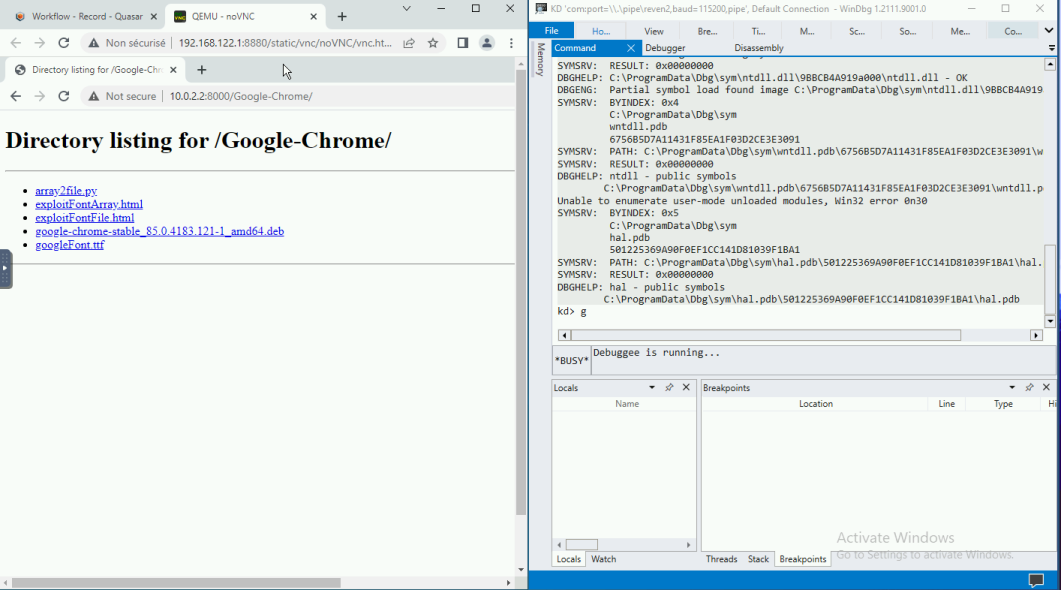This screenshot has width=1061, height=590.
Task: Open the googleFont.ttf link
Action: (70, 245)
